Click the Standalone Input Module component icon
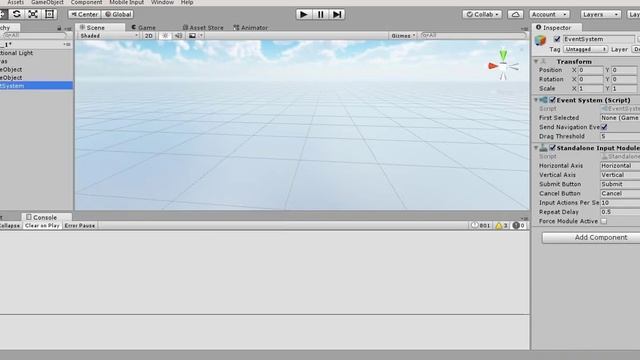This screenshot has width=640, height=360. (544, 148)
